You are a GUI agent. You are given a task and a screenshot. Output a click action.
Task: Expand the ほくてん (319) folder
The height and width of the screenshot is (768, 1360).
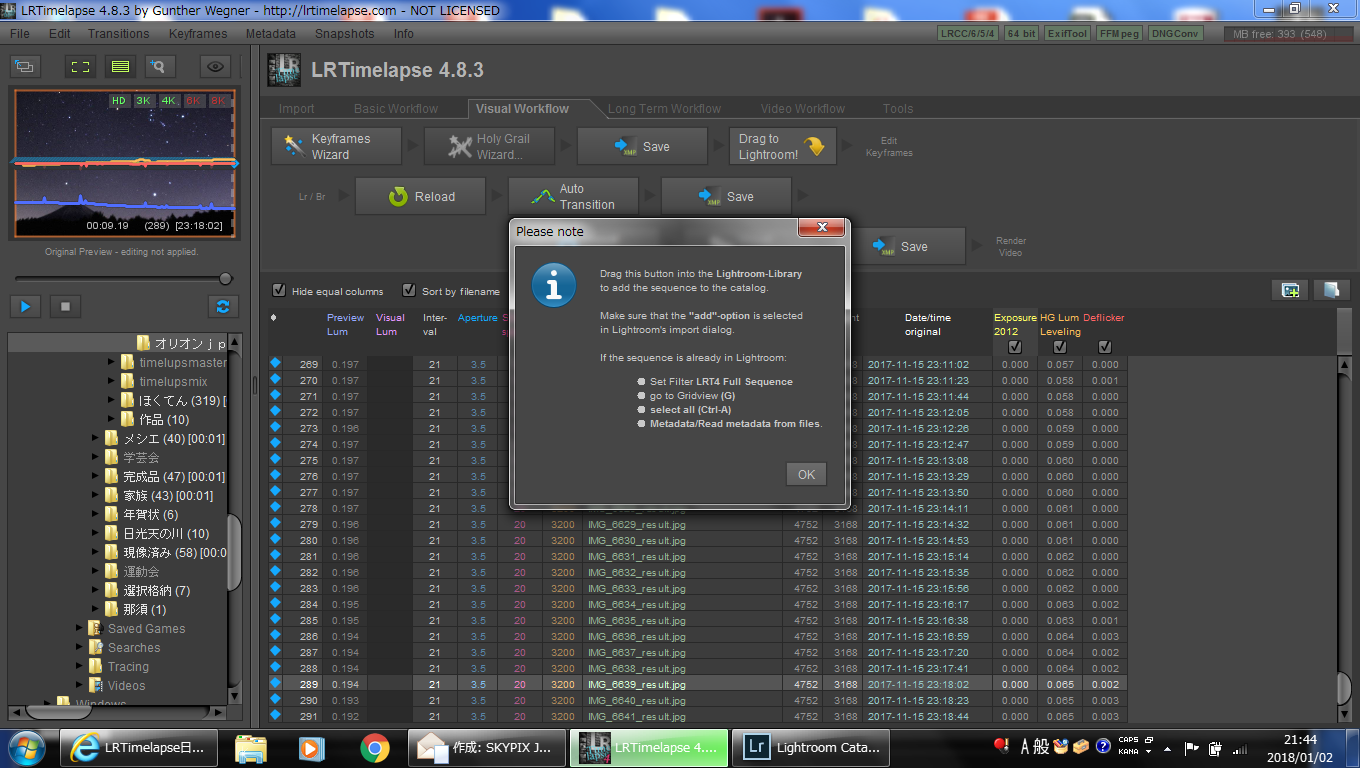[112, 400]
